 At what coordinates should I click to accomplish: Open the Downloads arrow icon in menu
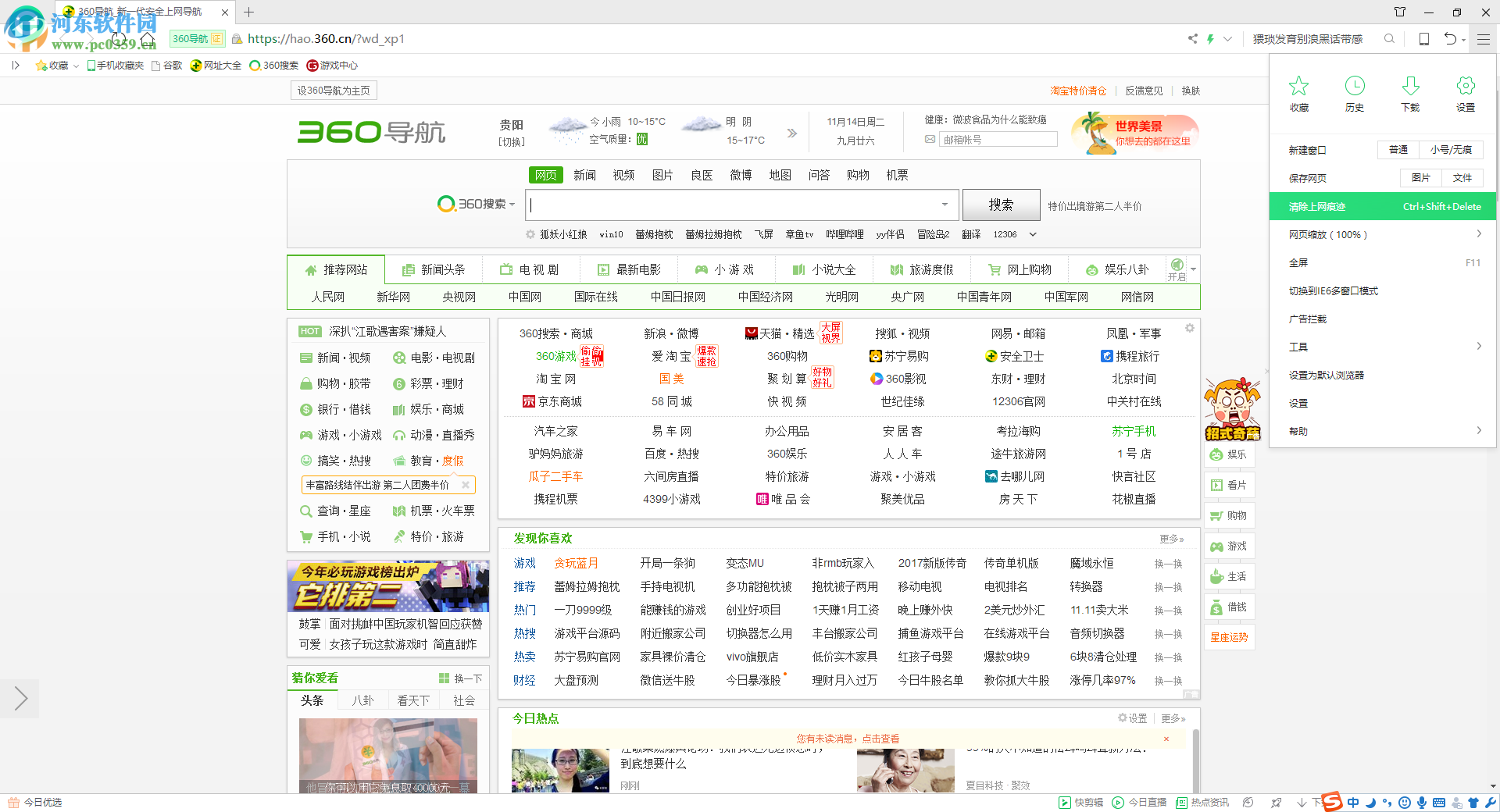1410,86
